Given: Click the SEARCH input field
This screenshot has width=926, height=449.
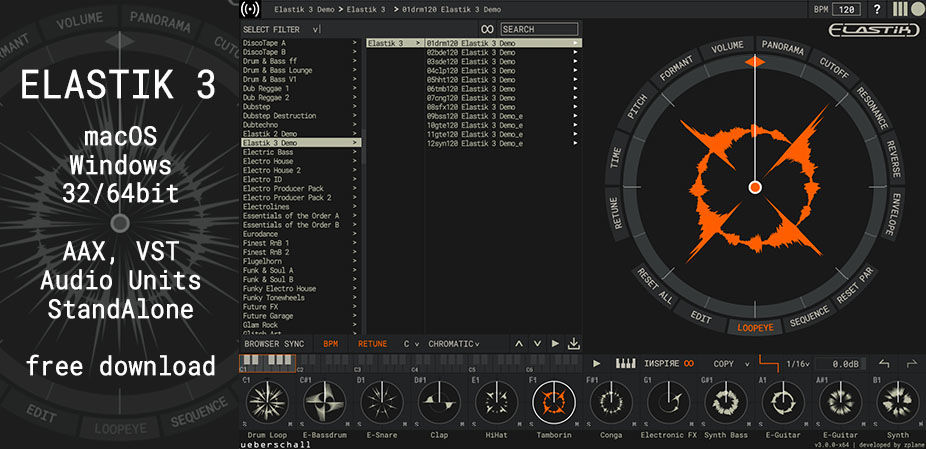Looking at the screenshot, I should pos(539,29).
